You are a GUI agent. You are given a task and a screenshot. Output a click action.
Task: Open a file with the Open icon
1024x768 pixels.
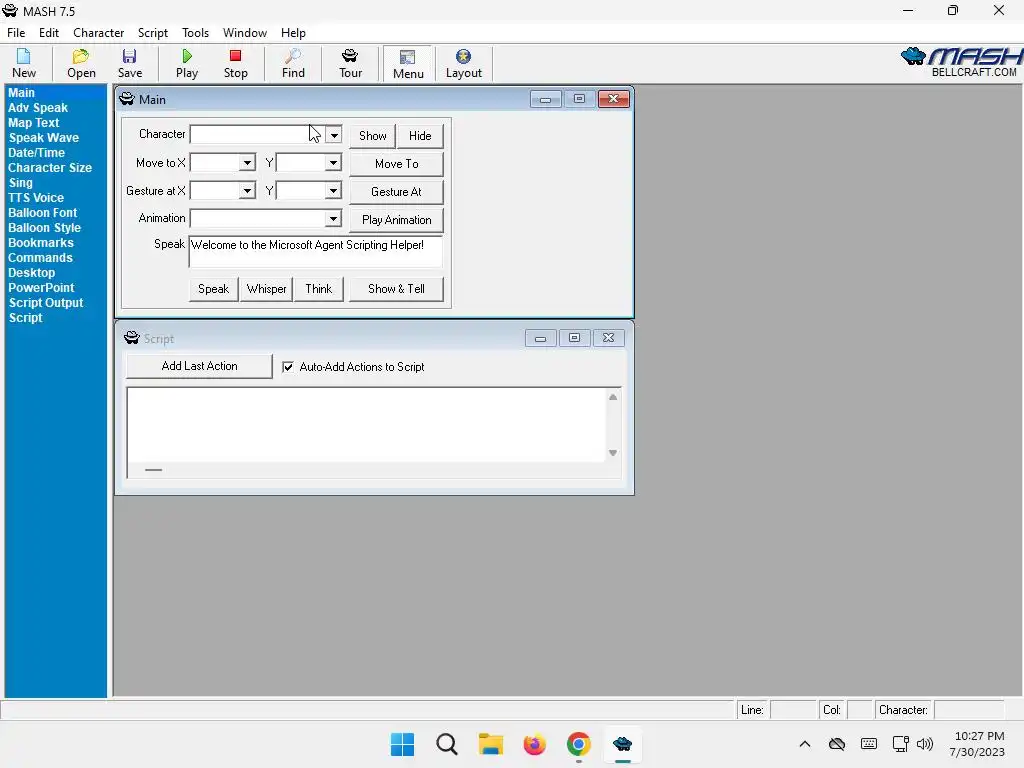(x=81, y=63)
